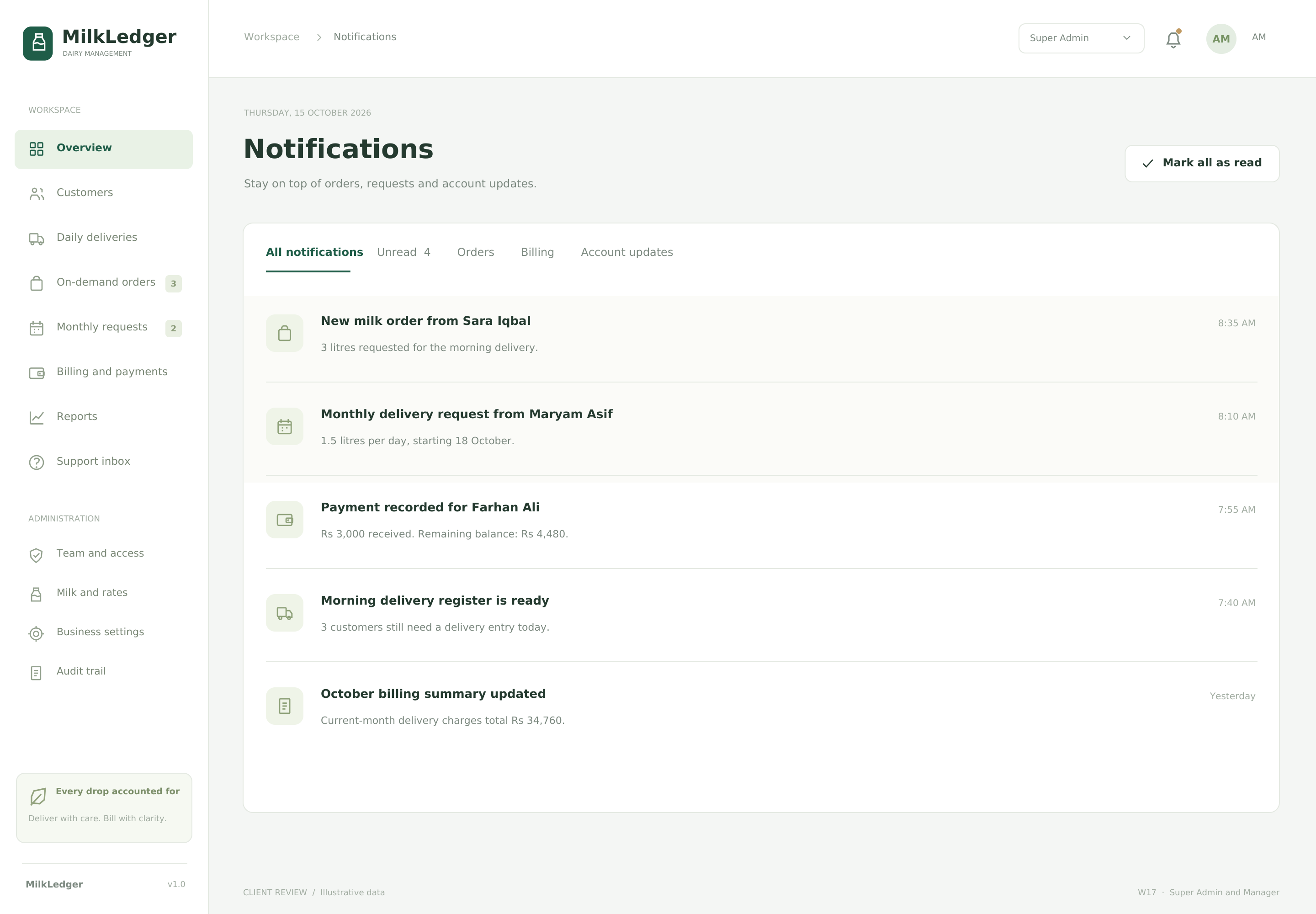1316x914 pixels.
Task: Click the calendar icon on Maryam Asif notification
Action: [285, 426]
